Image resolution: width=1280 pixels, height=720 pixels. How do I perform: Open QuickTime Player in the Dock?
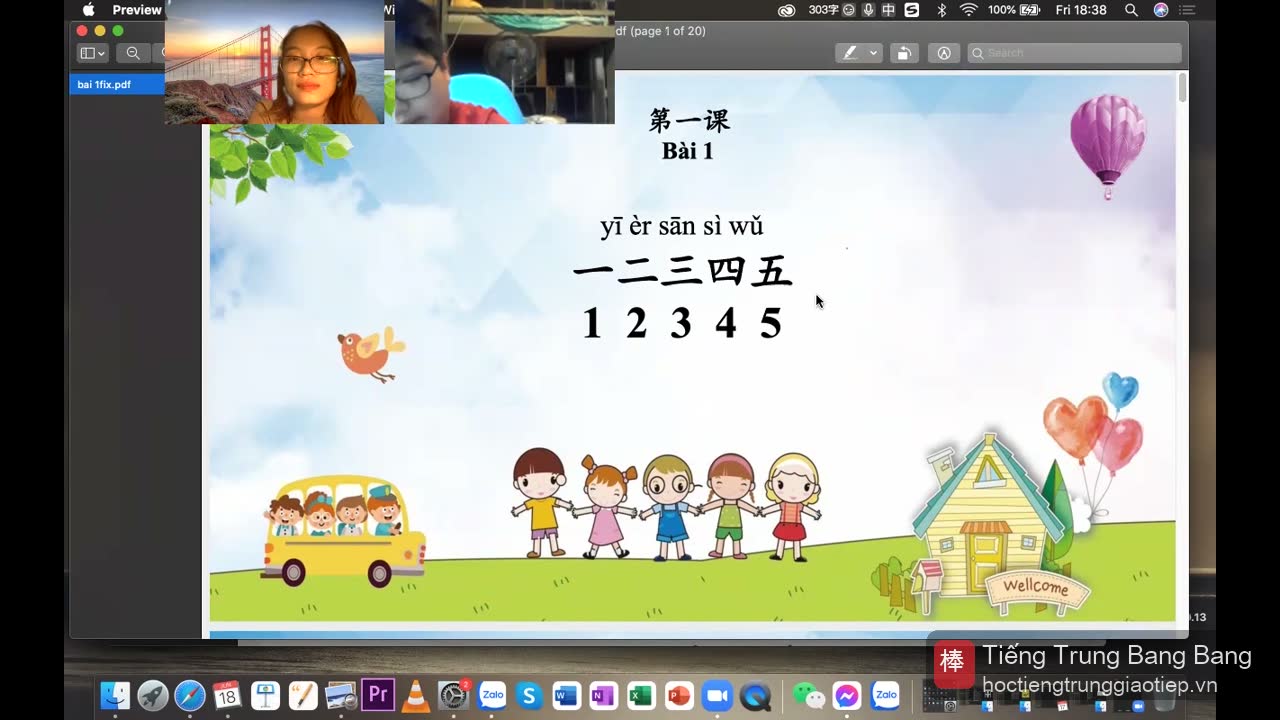pyautogui.click(x=755, y=695)
